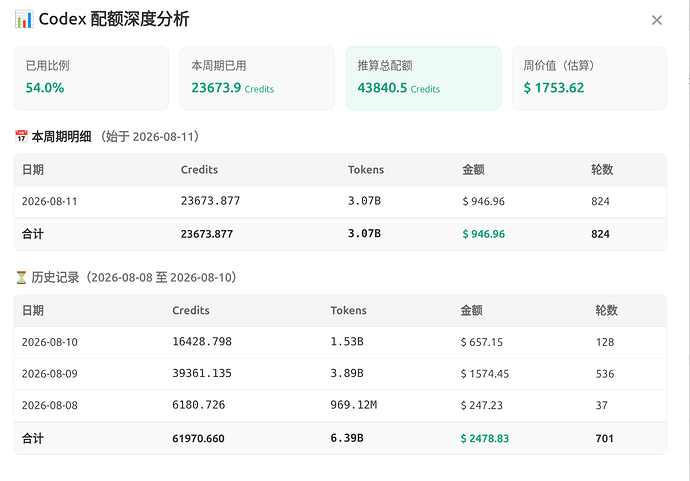Click the 39361.135 credits cell
Screen dimensions: 690x481
pos(202,374)
